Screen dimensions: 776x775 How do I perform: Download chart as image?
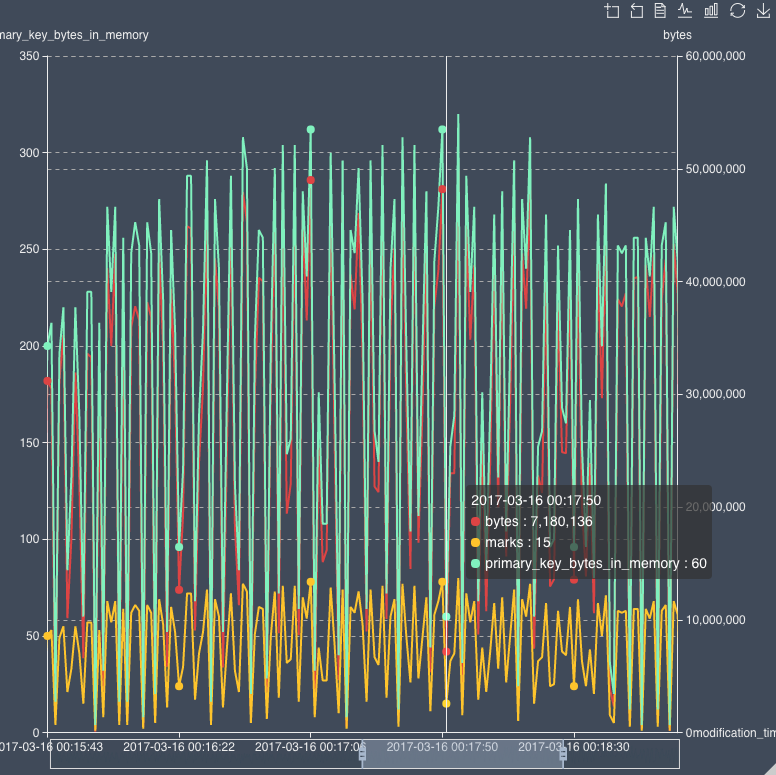pos(763,11)
